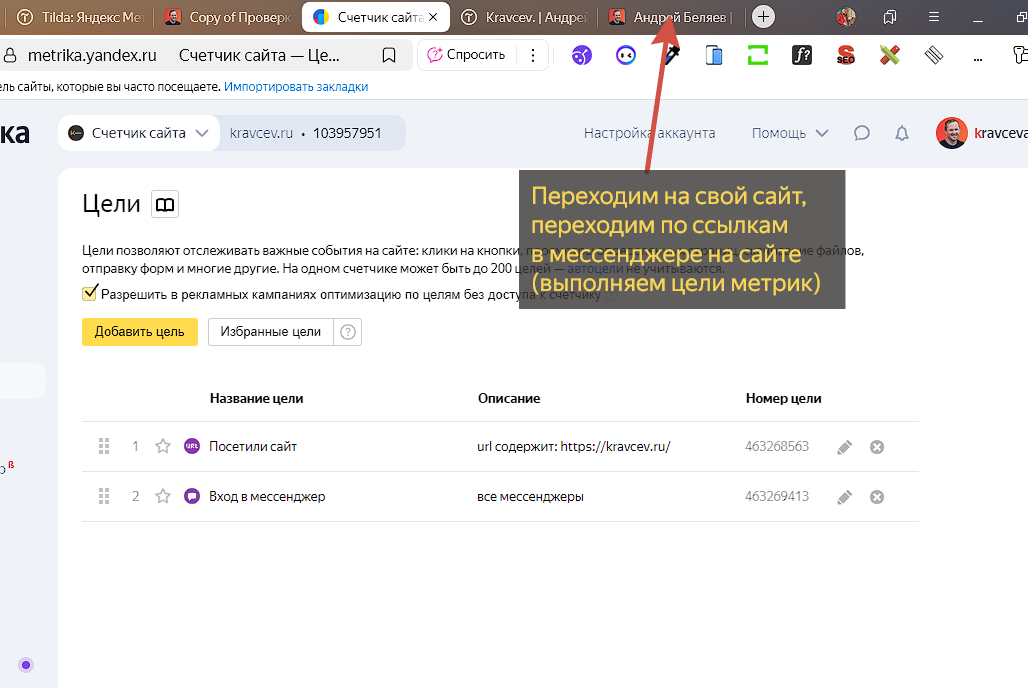Click the blue phone-shaped extension icon

click(714, 56)
